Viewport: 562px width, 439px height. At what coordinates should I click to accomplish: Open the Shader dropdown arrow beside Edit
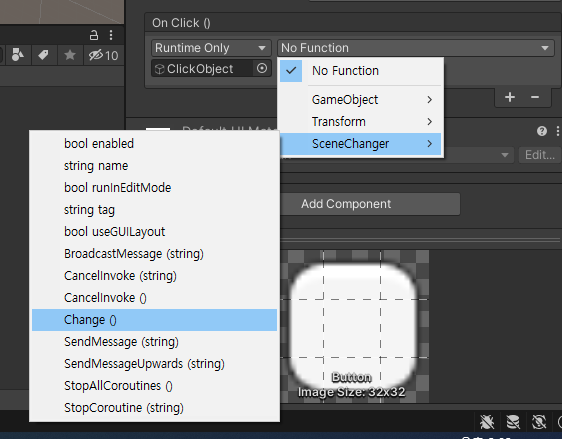pyautogui.click(x=505, y=155)
